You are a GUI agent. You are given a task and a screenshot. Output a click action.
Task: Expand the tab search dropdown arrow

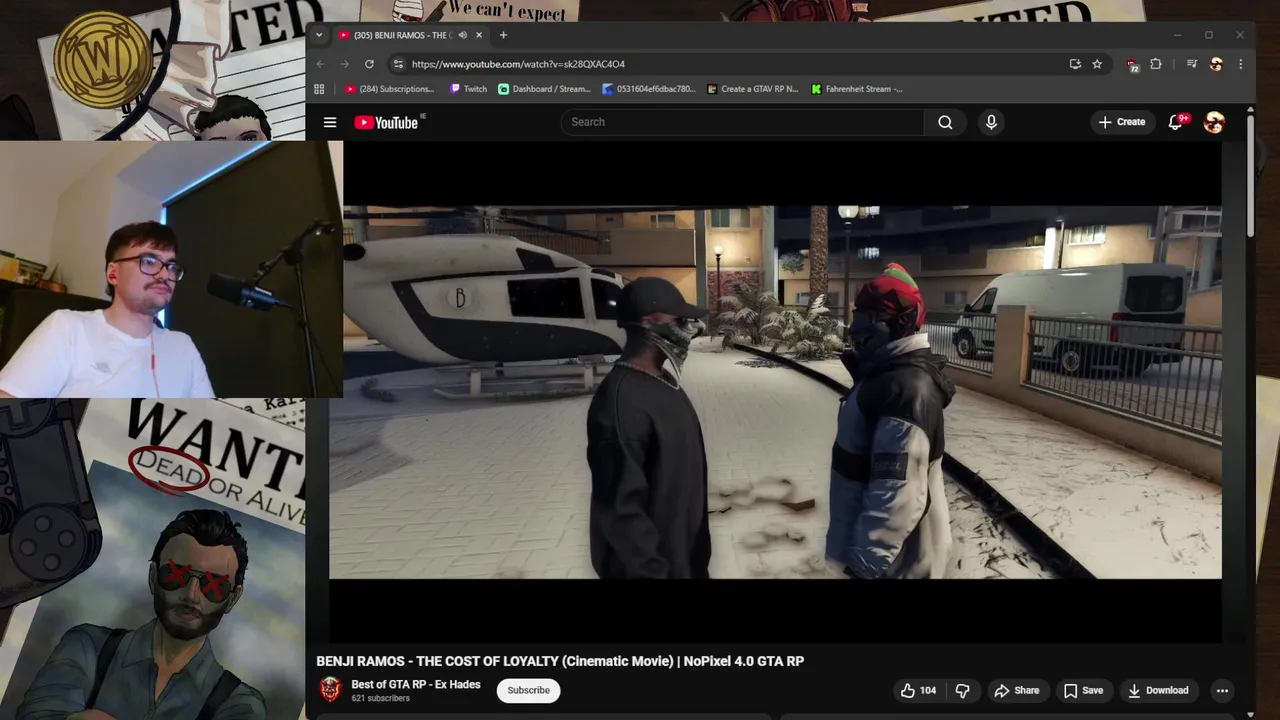[x=319, y=35]
